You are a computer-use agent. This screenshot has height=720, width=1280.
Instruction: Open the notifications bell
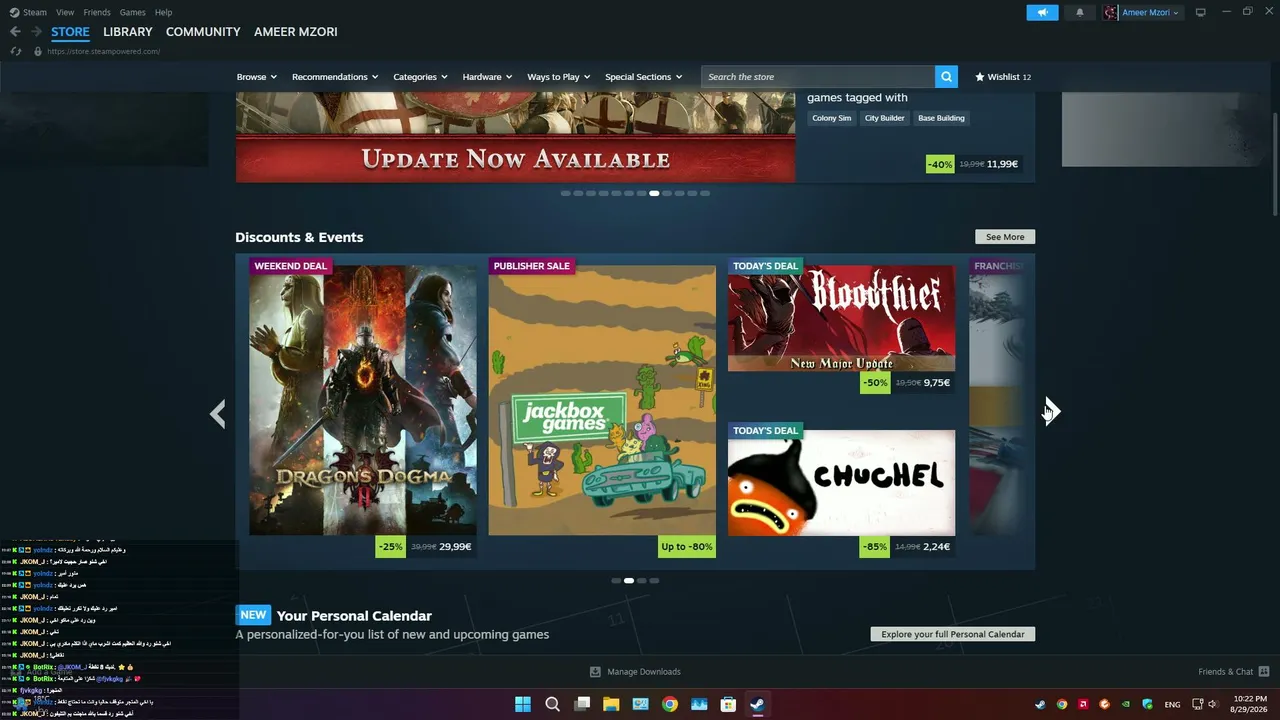click(1079, 12)
